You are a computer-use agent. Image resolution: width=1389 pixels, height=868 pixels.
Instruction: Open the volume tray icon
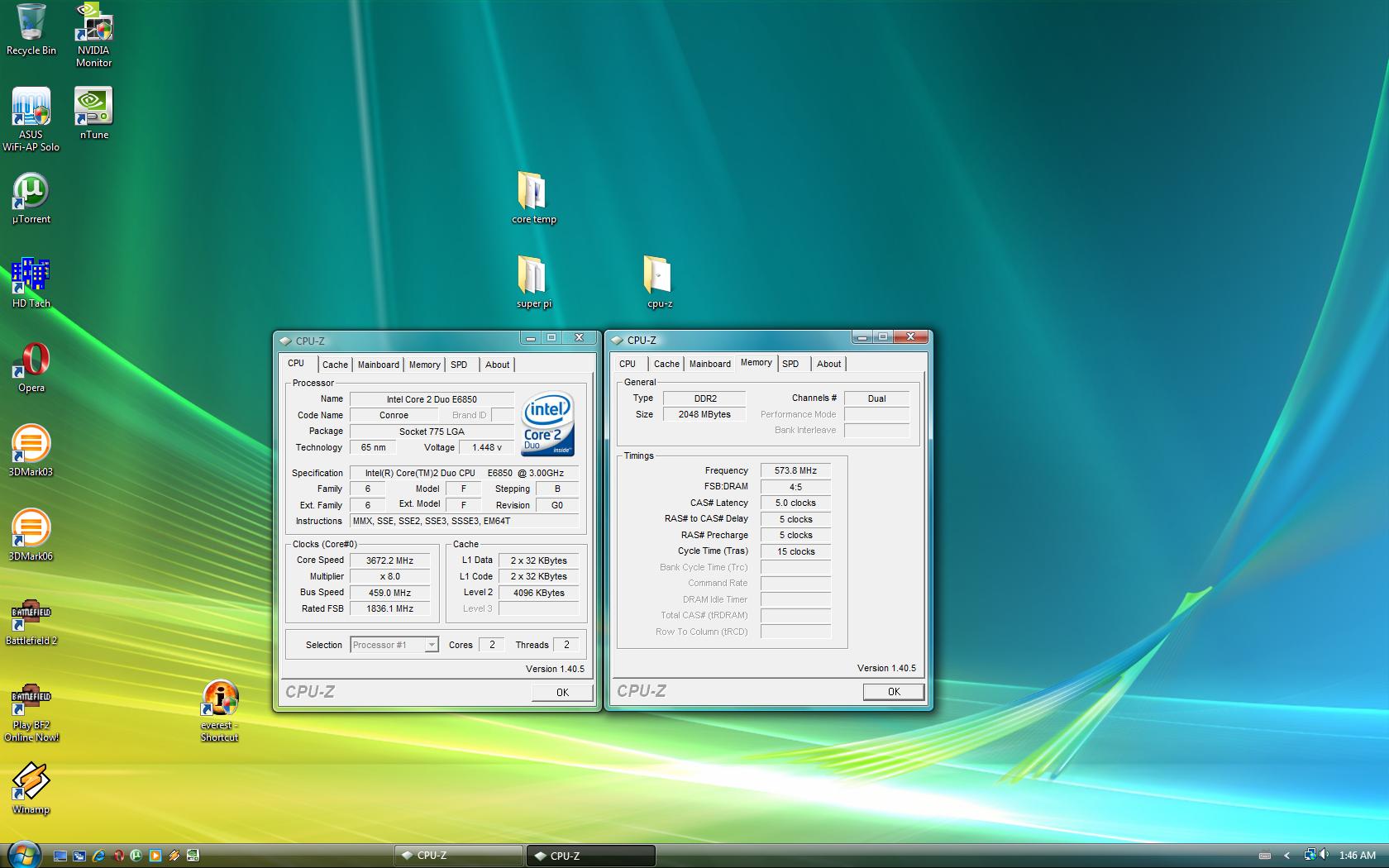pos(1324,854)
